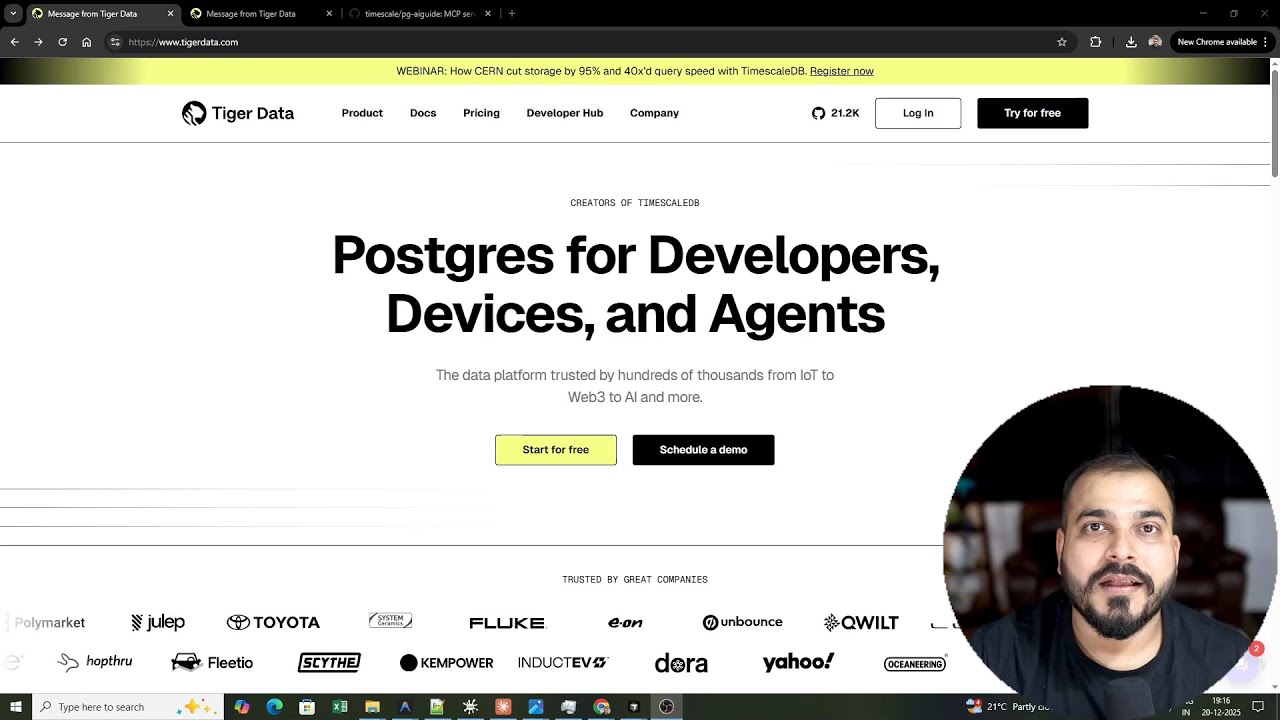The image size is (1280, 720).
Task: Click the Oceaneering logo
Action: [x=915, y=664]
